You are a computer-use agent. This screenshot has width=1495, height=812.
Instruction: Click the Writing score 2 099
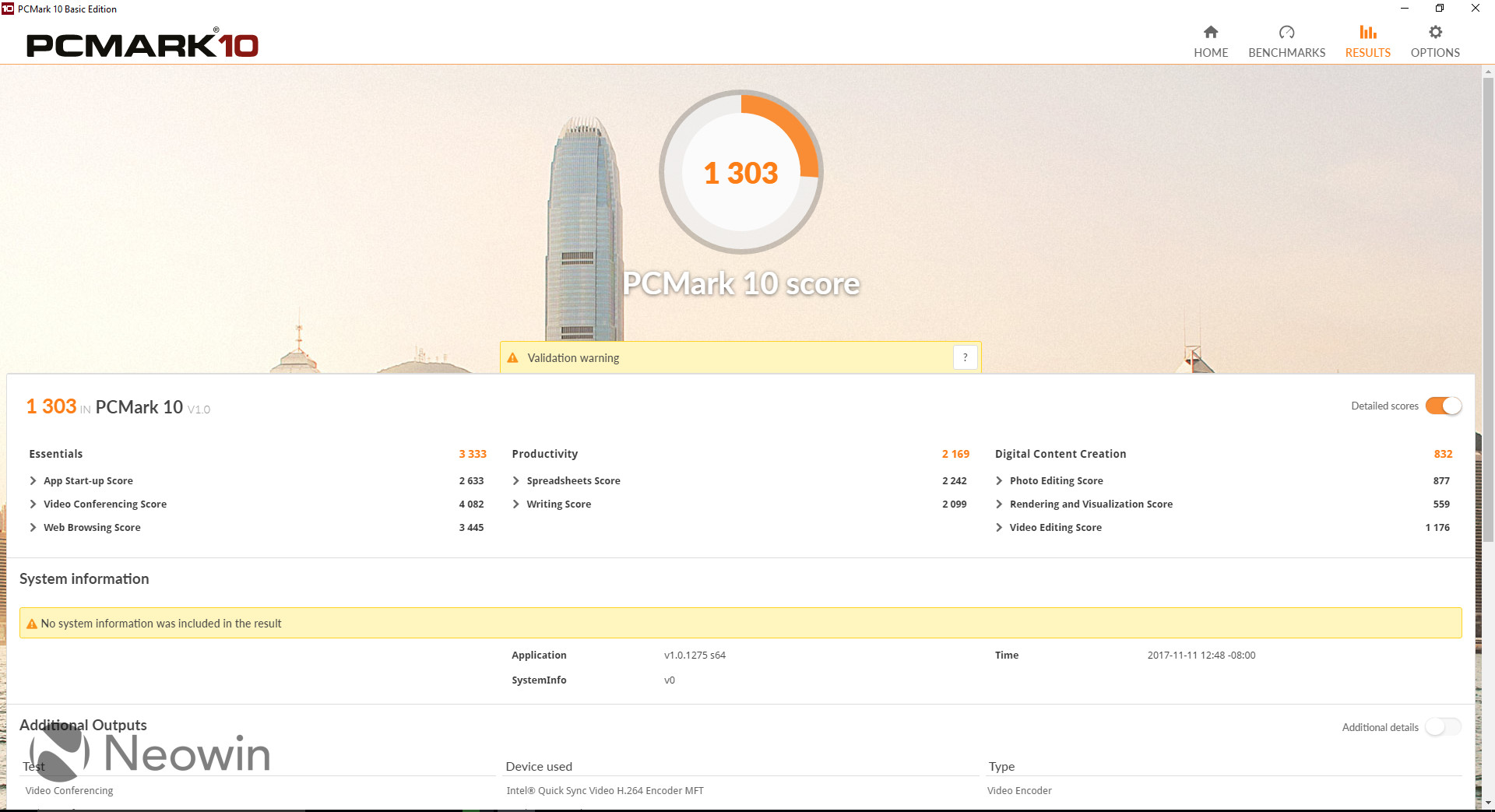click(954, 504)
